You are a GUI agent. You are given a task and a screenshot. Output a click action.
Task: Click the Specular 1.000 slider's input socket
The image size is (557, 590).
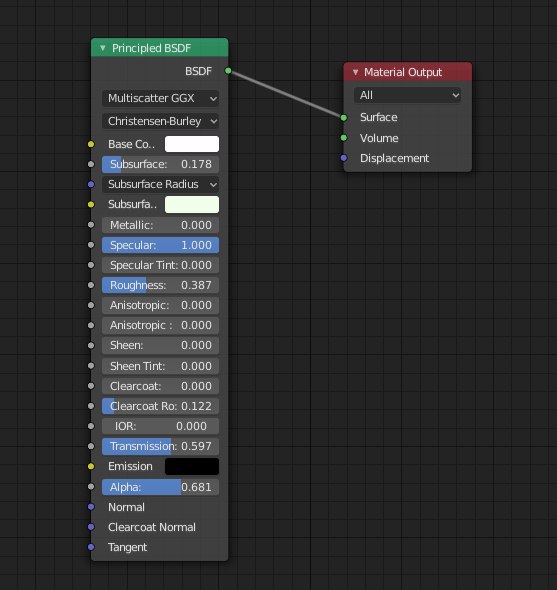pos(91,245)
